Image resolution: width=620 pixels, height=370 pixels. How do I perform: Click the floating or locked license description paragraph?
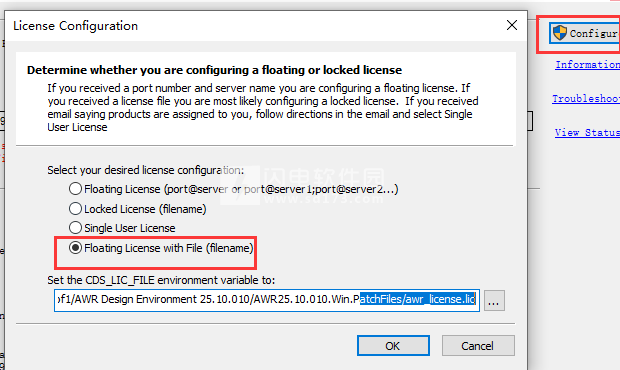pyautogui.click(x=263, y=108)
